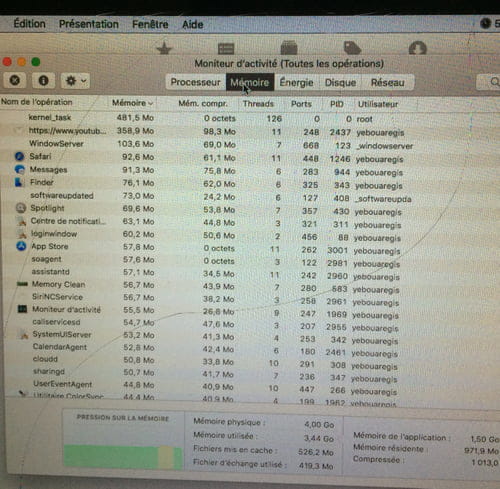This screenshot has height=489, width=500.
Task: Sort by Nom de l'opération column
Action: click(x=37, y=102)
